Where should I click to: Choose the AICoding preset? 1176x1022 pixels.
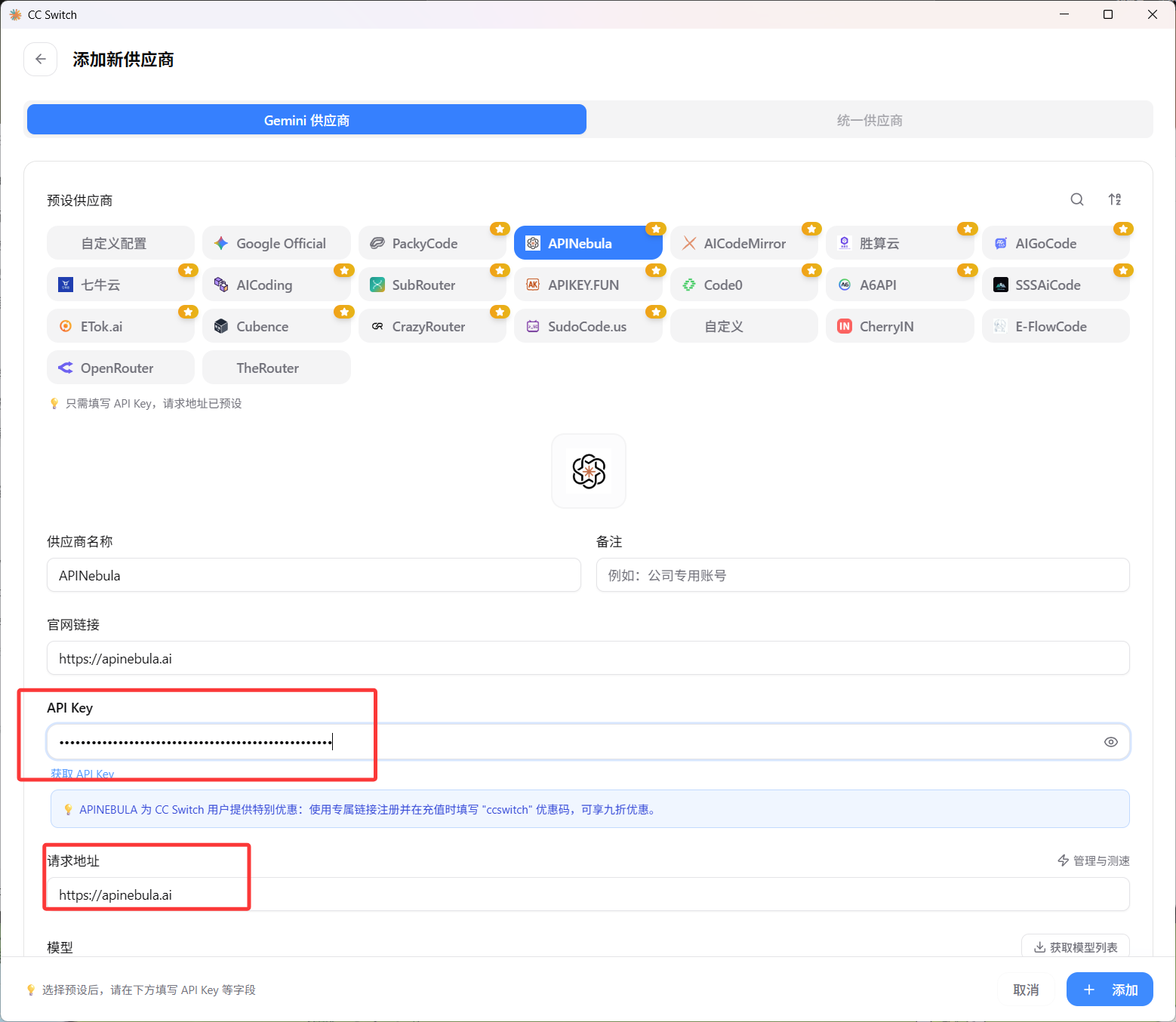point(276,285)
